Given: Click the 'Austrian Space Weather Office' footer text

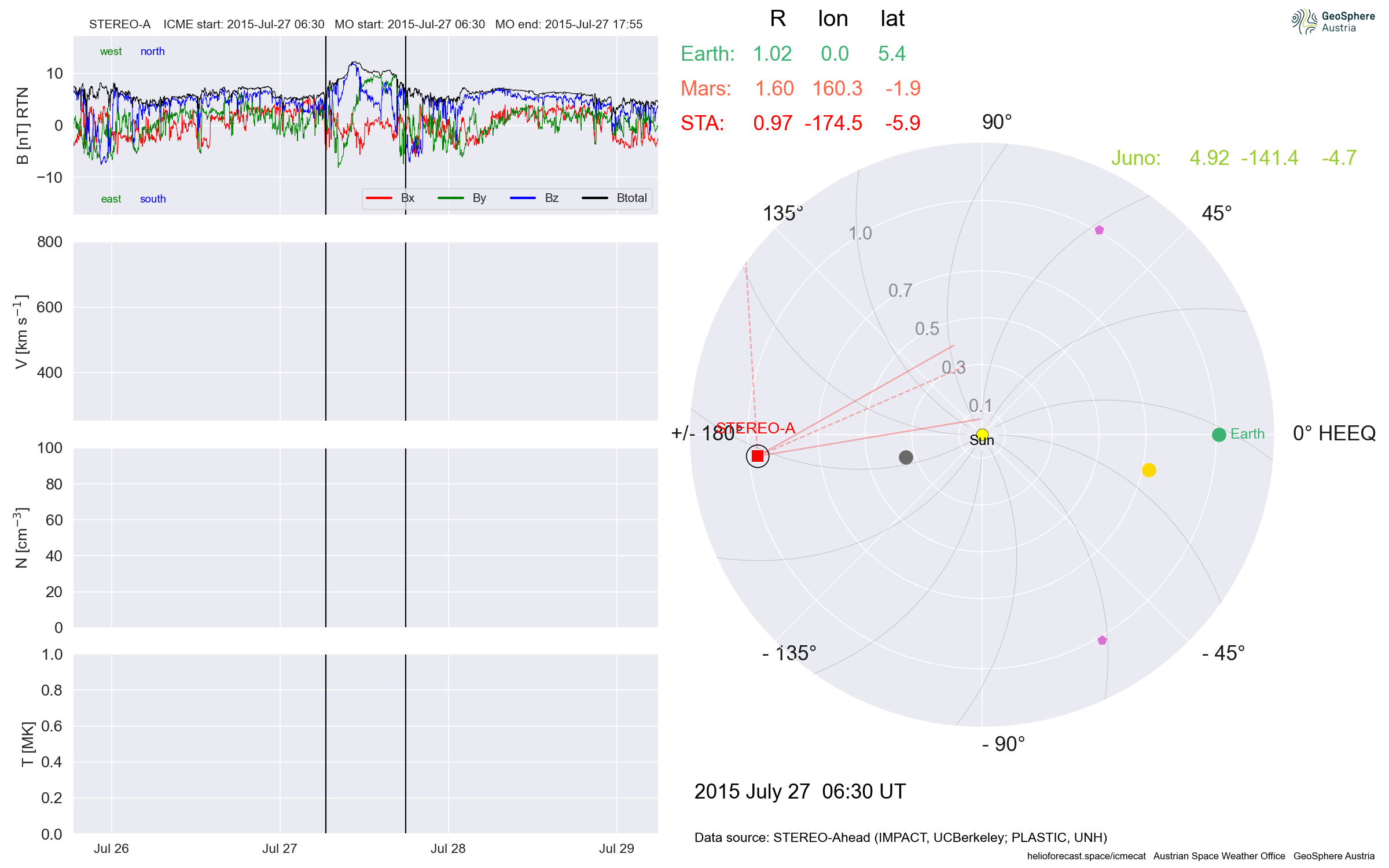Looking at the screenshot, I should pos(1219,856).
